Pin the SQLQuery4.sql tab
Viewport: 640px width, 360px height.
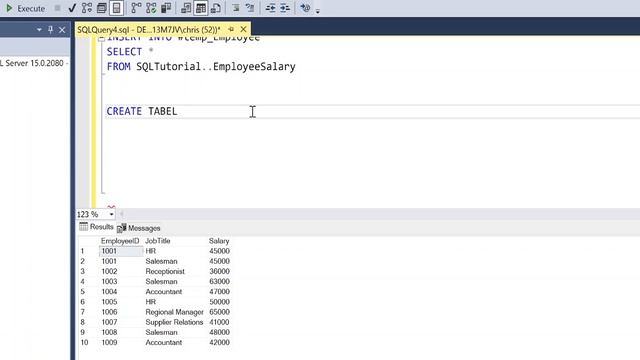(x=231, y=29)
